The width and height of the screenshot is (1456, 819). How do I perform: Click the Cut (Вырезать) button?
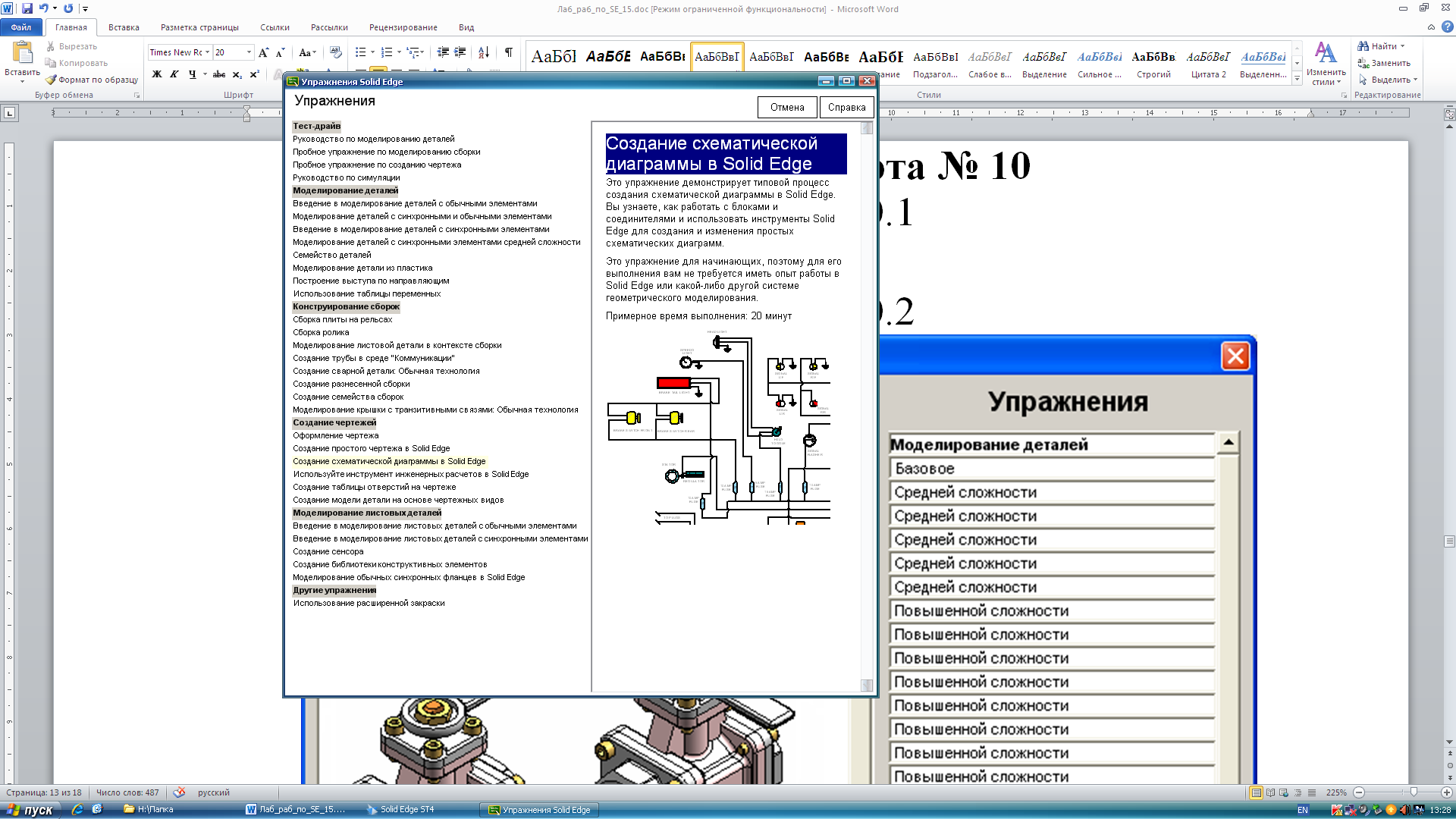71,46
